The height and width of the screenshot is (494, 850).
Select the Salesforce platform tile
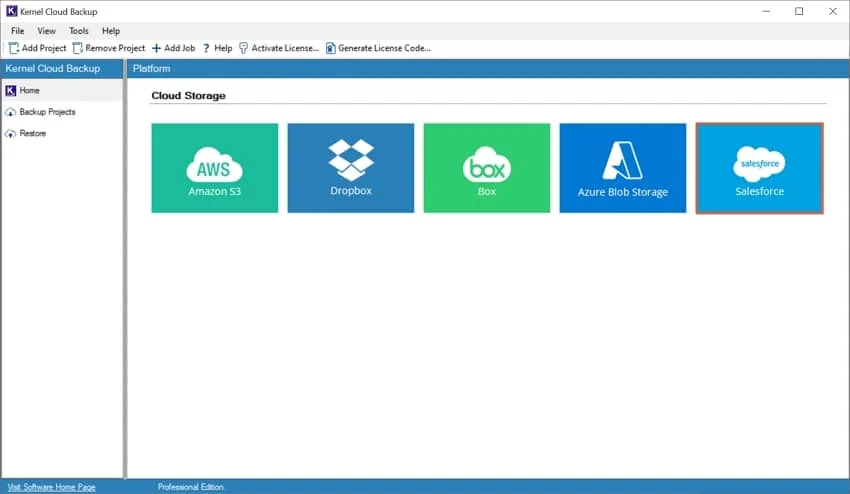[759, 168]
